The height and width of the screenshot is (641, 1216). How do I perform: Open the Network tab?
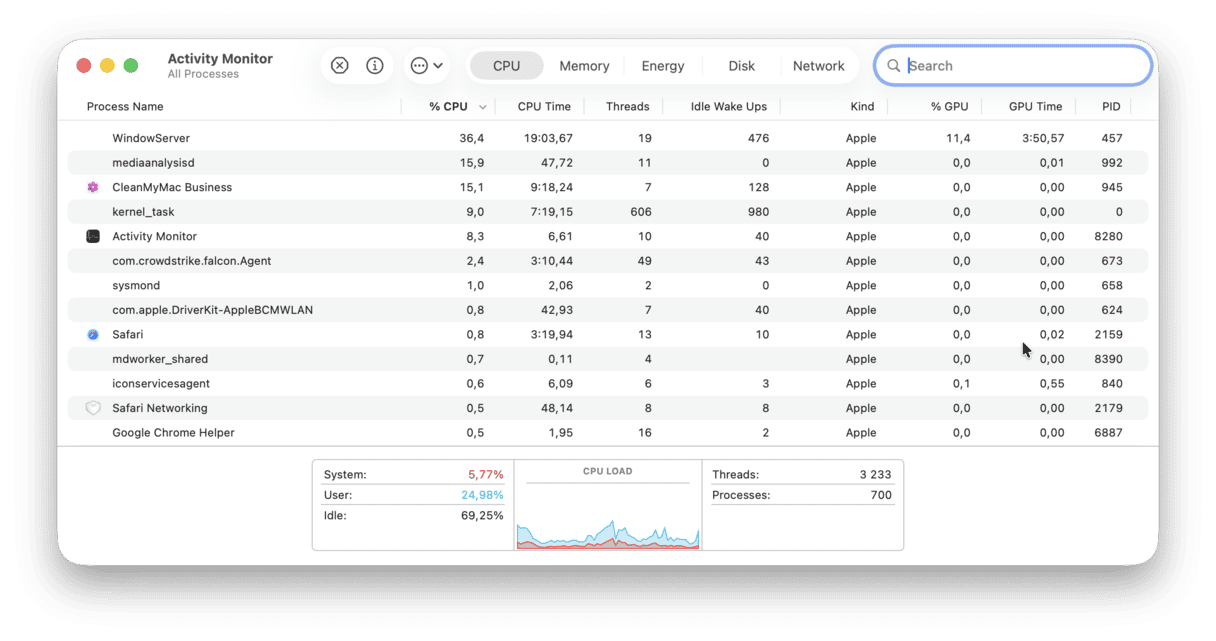point(819,65)
